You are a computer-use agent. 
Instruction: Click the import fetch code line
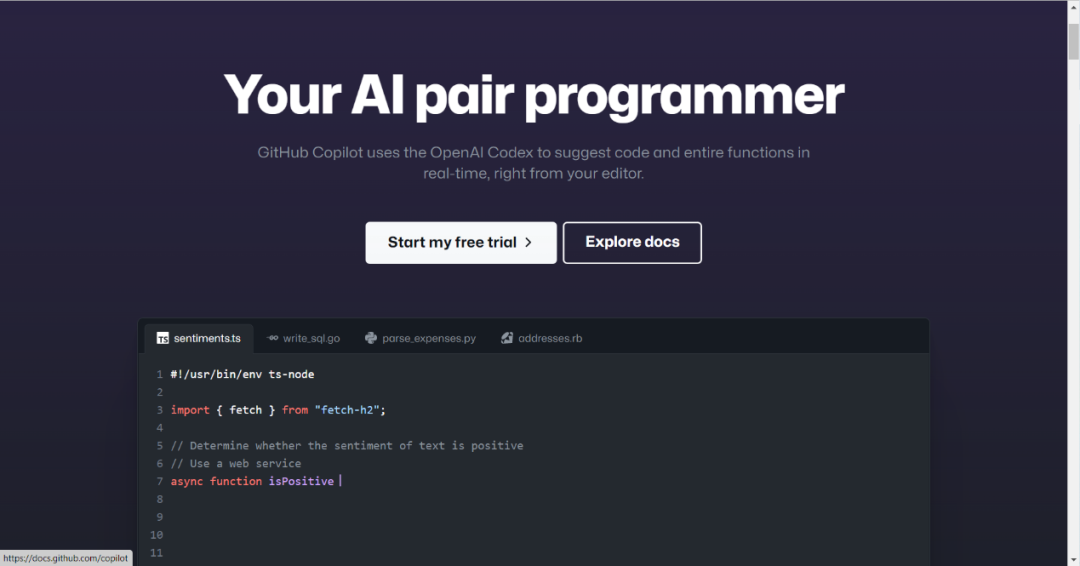(x=277, y=410)
